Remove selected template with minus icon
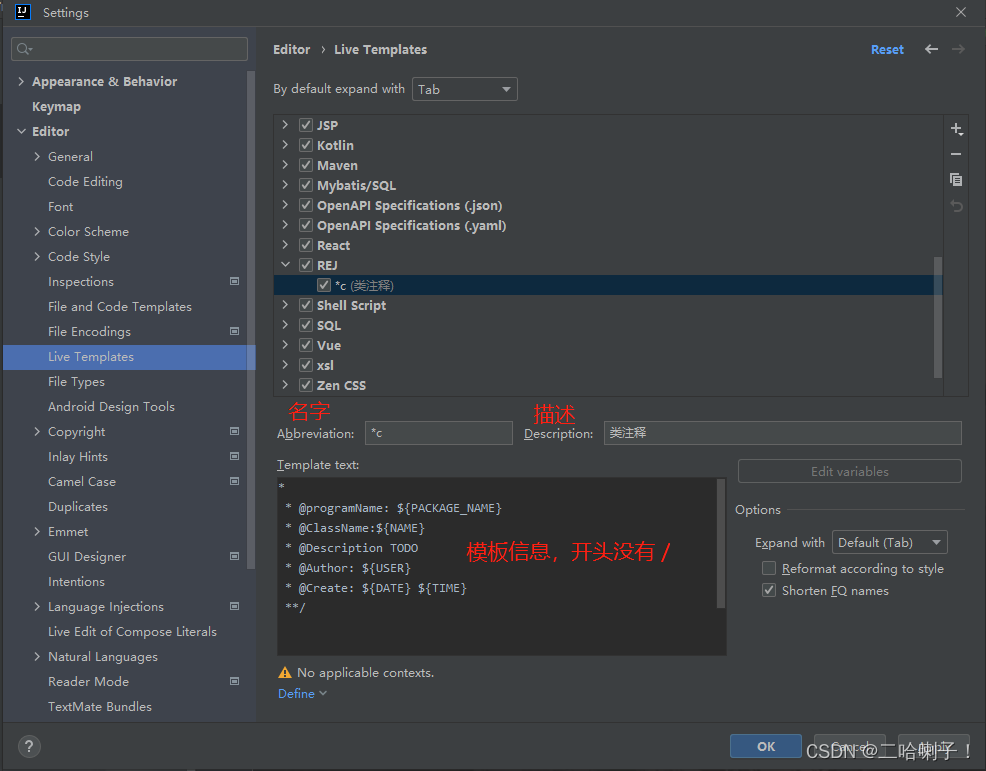The width and height of the screenshot is (986, 771). coord(956,154)
